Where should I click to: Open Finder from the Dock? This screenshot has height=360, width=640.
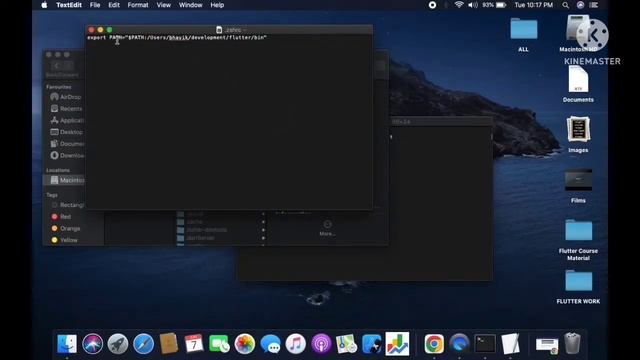point(67,344)
